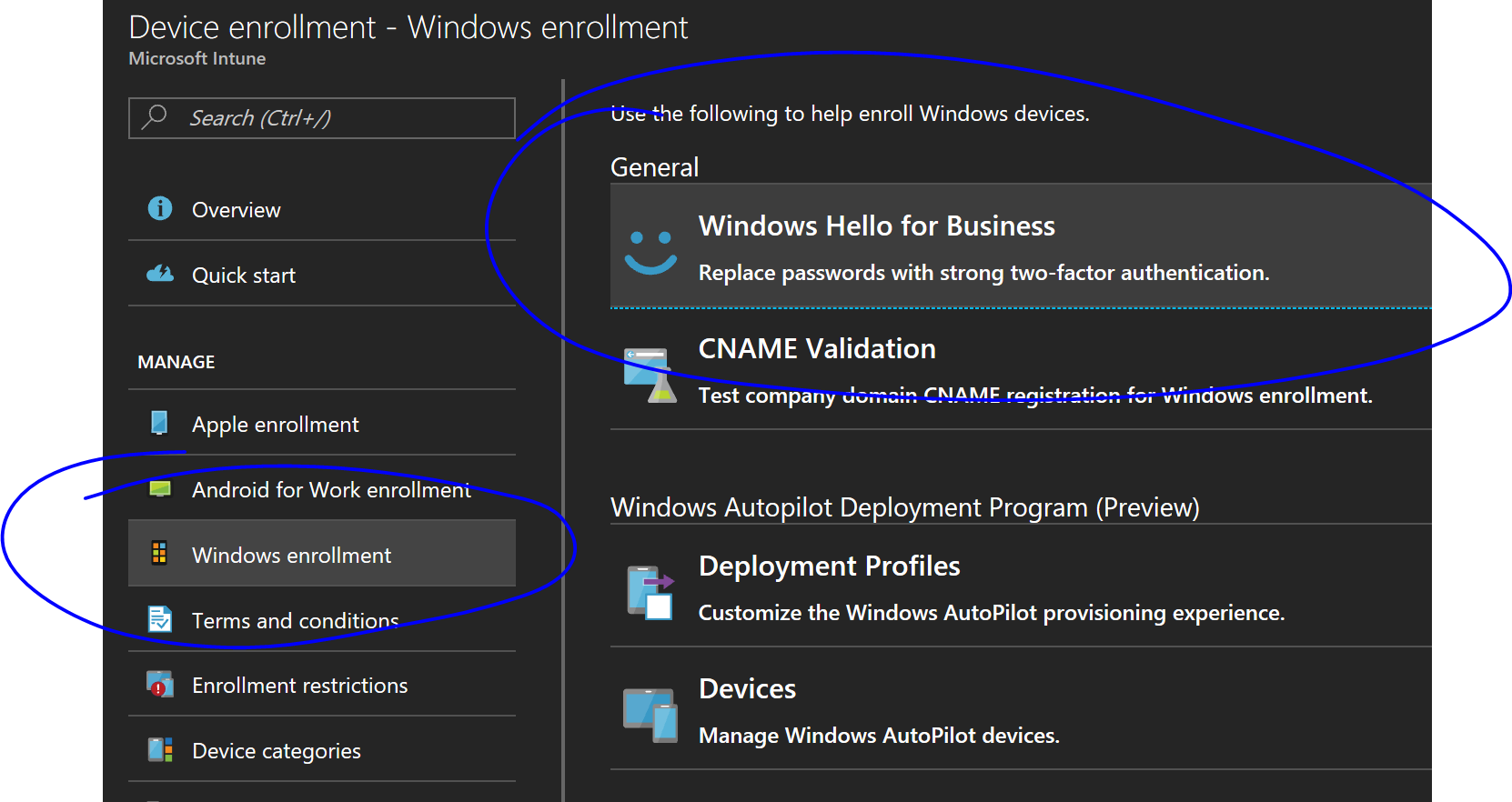Click the CNAME Validation flask icon

click(650, 375)
